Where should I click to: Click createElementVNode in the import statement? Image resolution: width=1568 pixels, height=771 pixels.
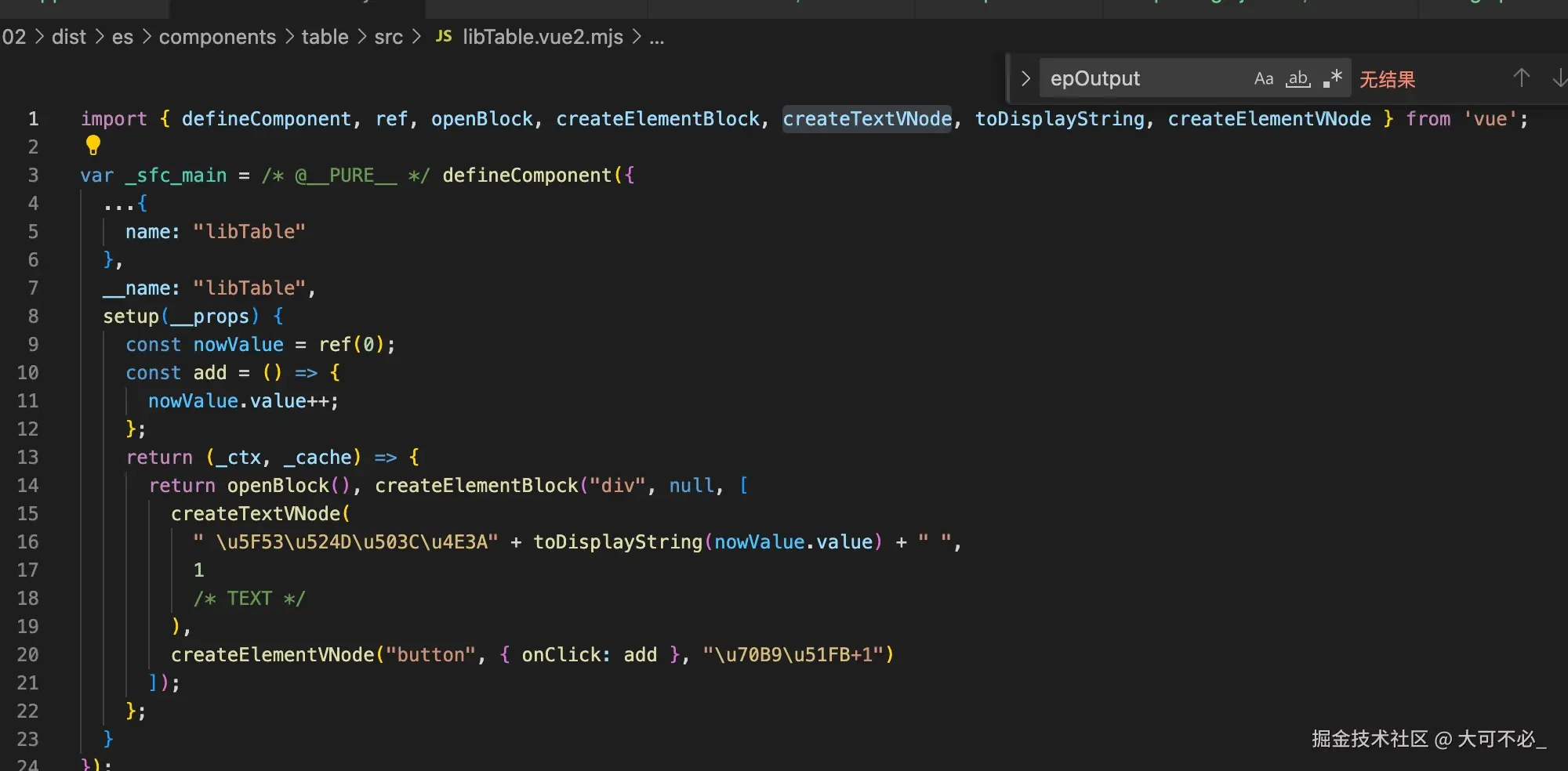tap(1269, 118)
